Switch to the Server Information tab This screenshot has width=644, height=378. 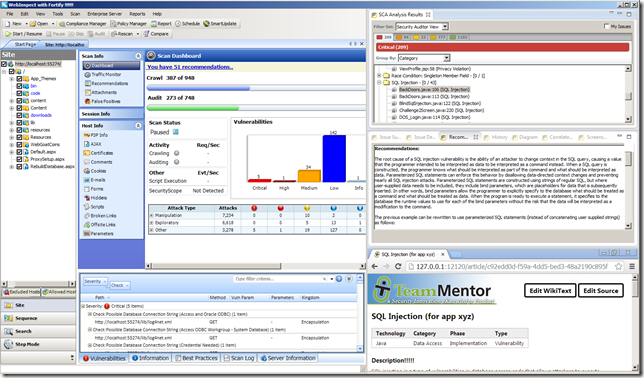pyautogui.click(x=288, y=358)
